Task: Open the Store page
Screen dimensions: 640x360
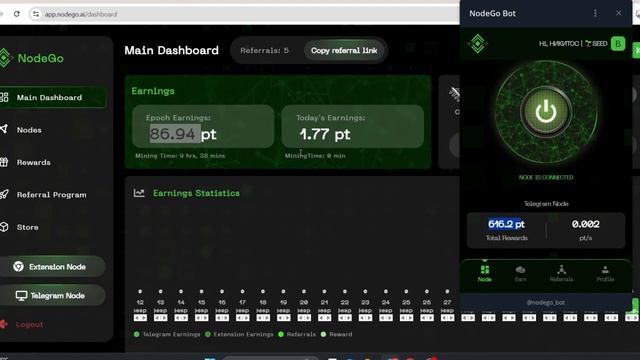Action: 27,227
